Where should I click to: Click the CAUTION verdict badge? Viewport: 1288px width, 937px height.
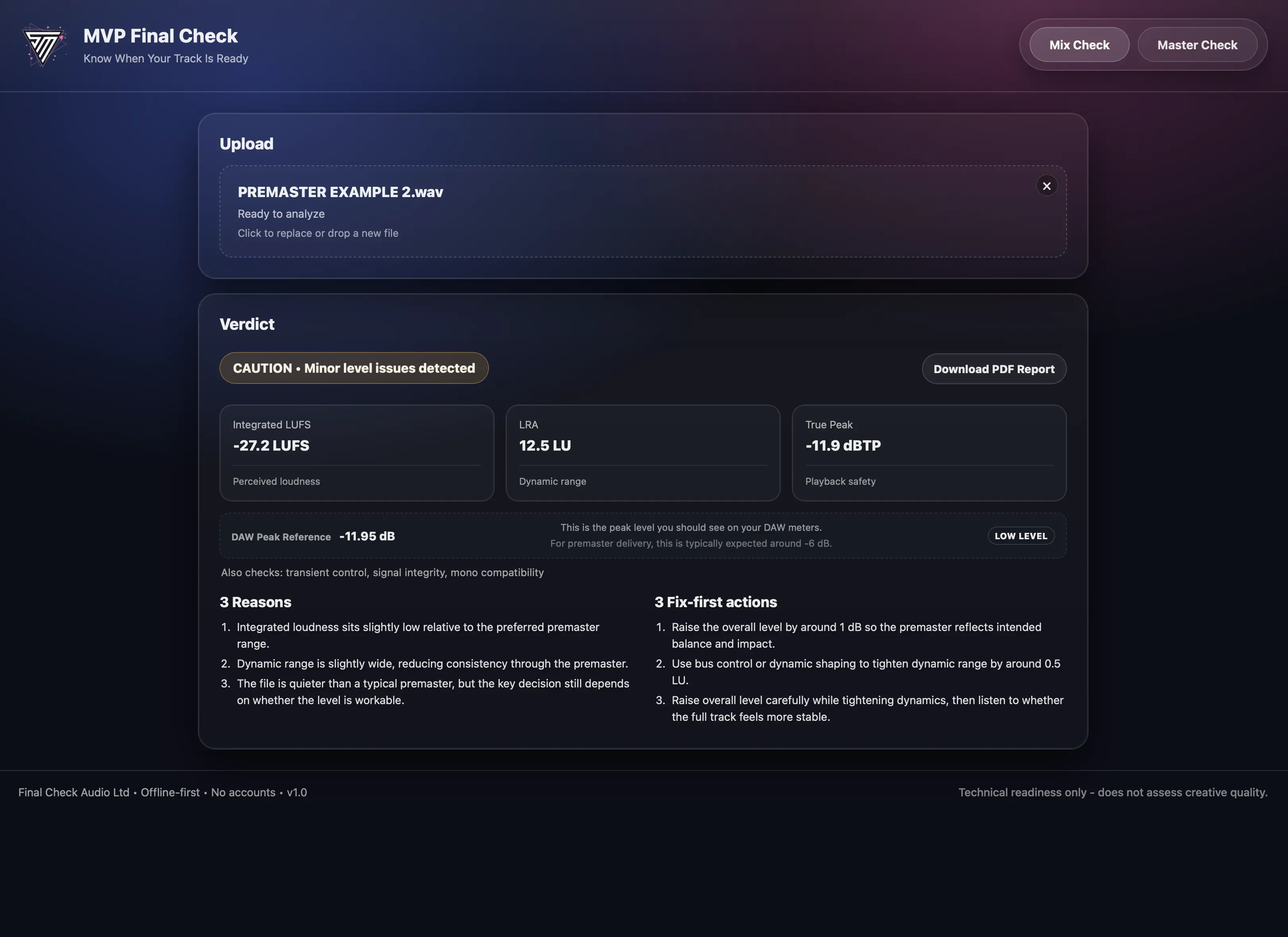click(x=353, y=368)
